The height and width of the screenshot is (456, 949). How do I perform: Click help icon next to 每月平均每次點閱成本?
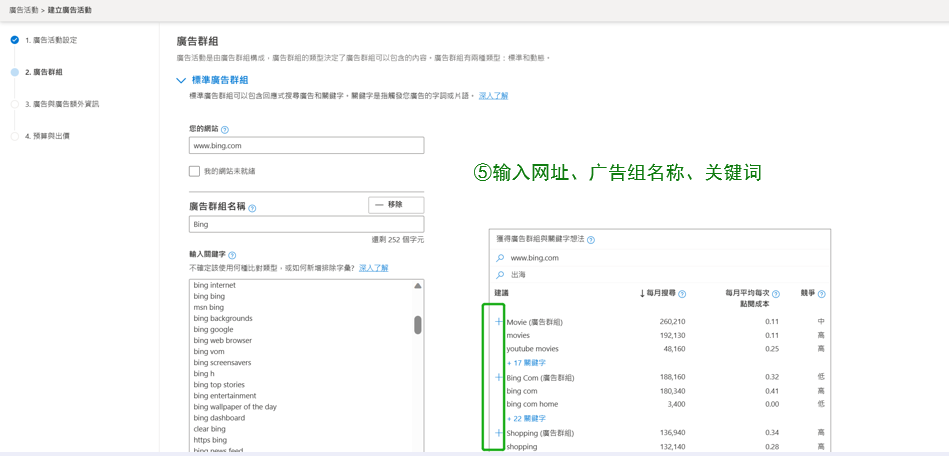click(x=776, y=294)
